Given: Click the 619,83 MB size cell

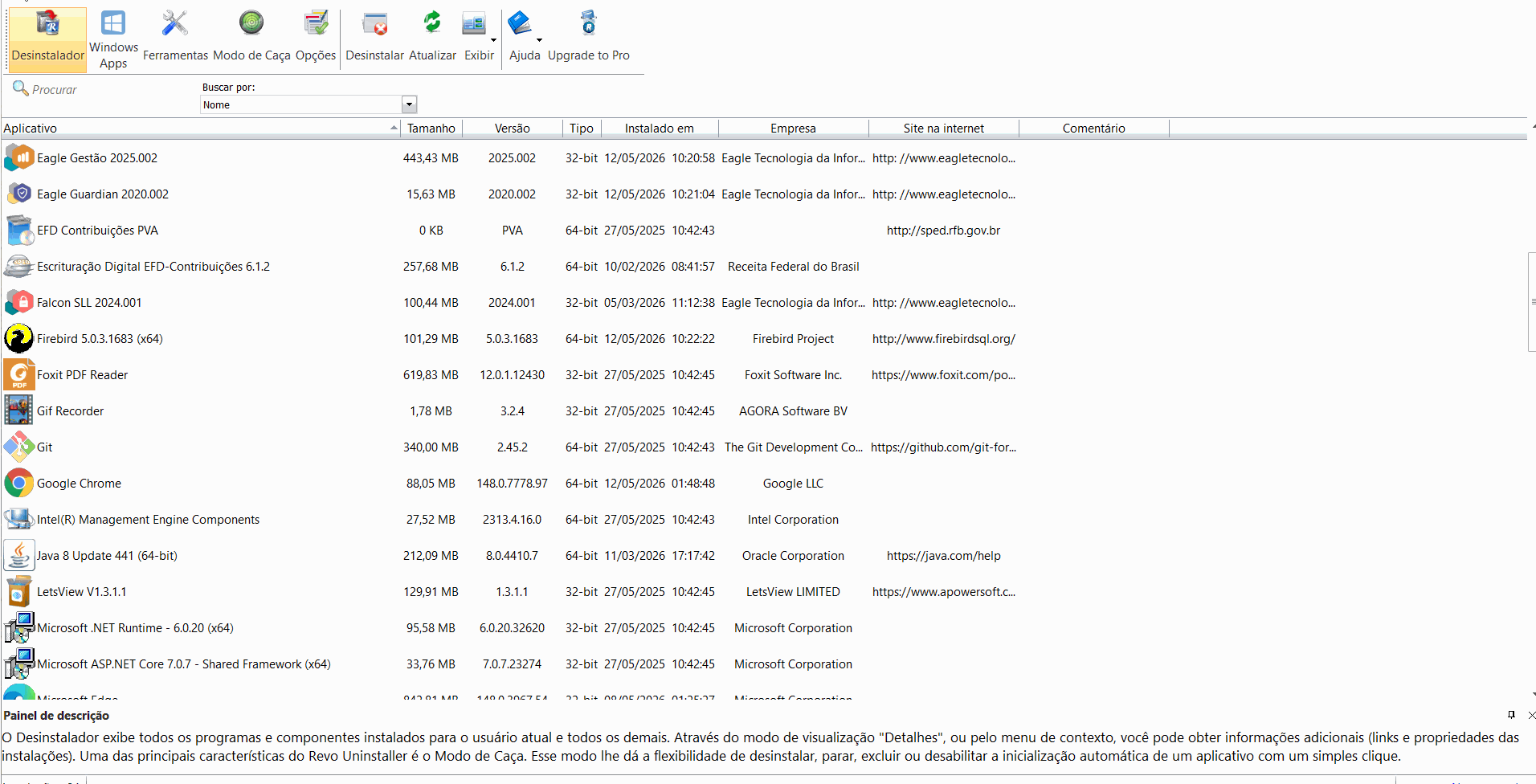Looking at the screenshot, I should point(431,375).
